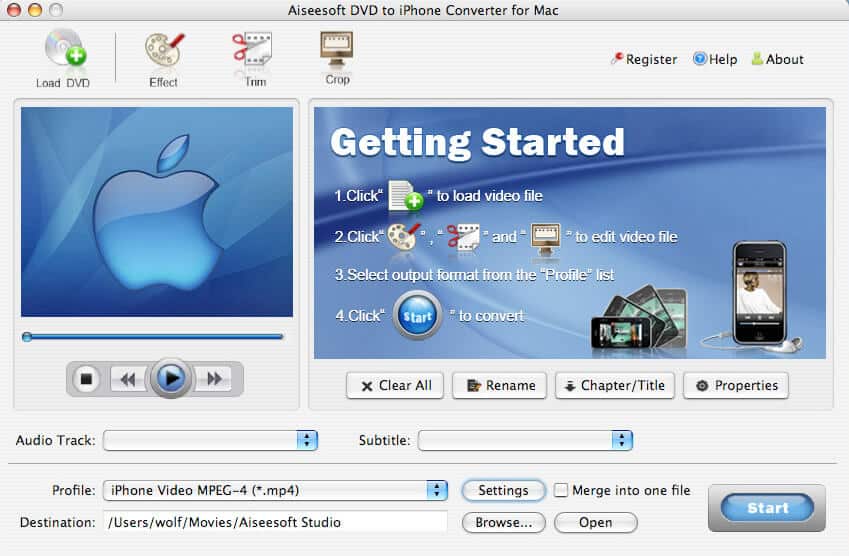Click the rewind playback button
The height and width of the screenshot is (556, 849).
(128, 379)
